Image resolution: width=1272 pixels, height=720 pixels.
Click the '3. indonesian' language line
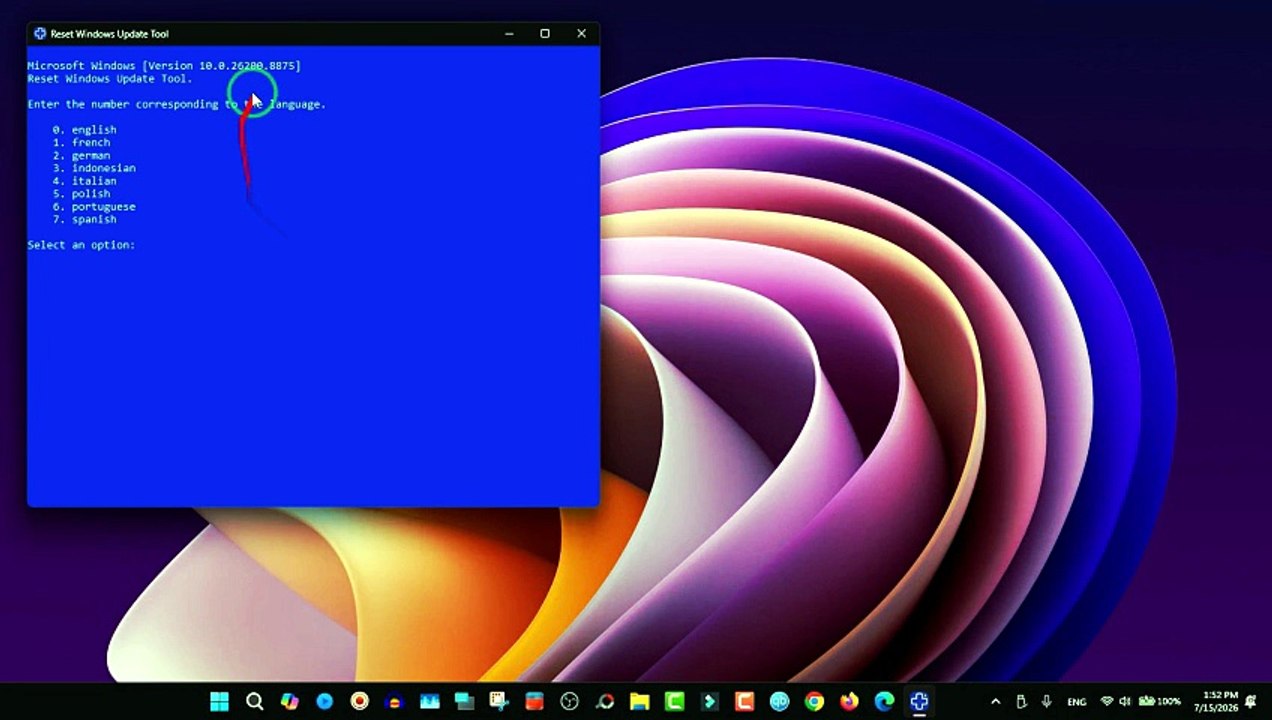[x=95, y=168]
